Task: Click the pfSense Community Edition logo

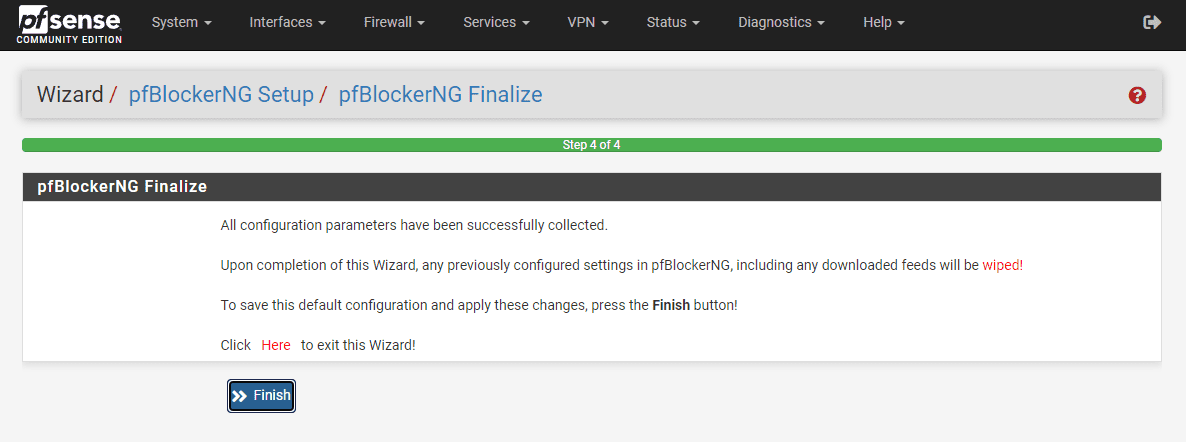Action: tap(69, 24)
